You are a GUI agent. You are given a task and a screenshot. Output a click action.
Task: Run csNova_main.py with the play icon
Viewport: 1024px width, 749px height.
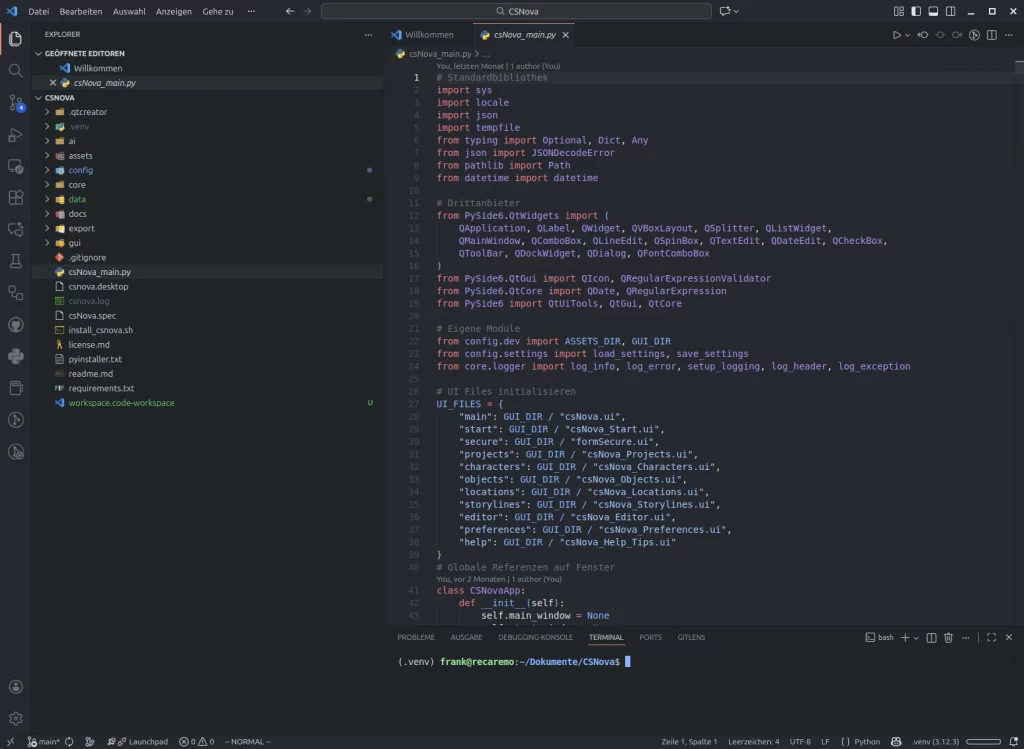tap(897, 34)
